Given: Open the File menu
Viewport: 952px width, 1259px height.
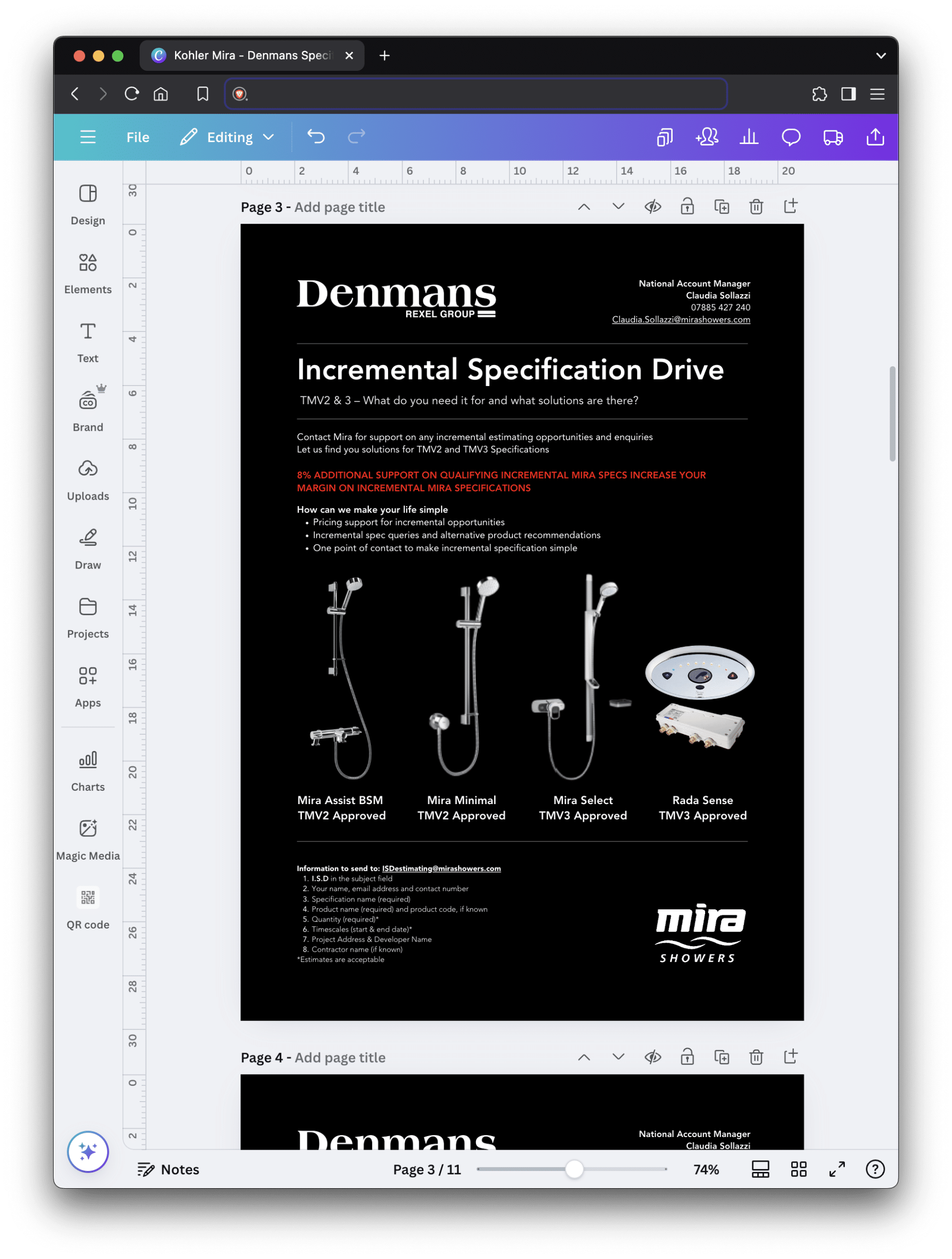Looking at the screenshot, I should (x=138, y=137).
